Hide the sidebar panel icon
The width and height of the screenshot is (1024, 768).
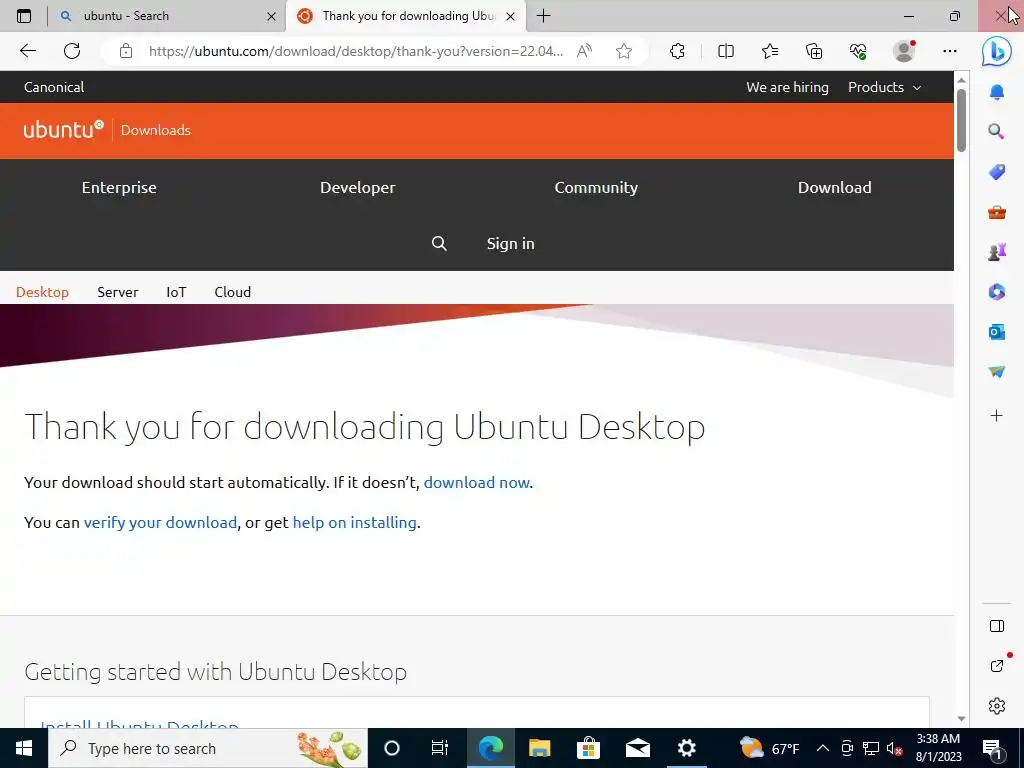[997, 626]
